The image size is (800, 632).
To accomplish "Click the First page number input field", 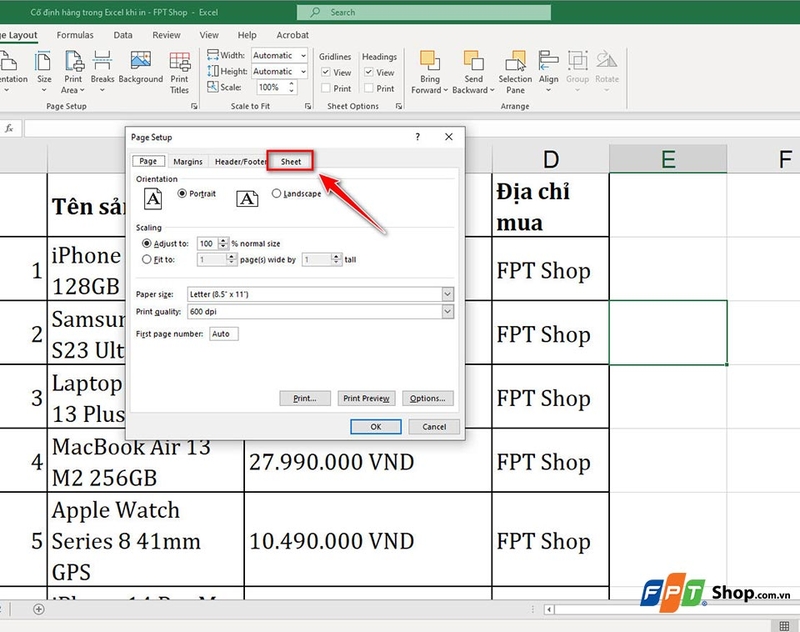I will tap(222, 333).
